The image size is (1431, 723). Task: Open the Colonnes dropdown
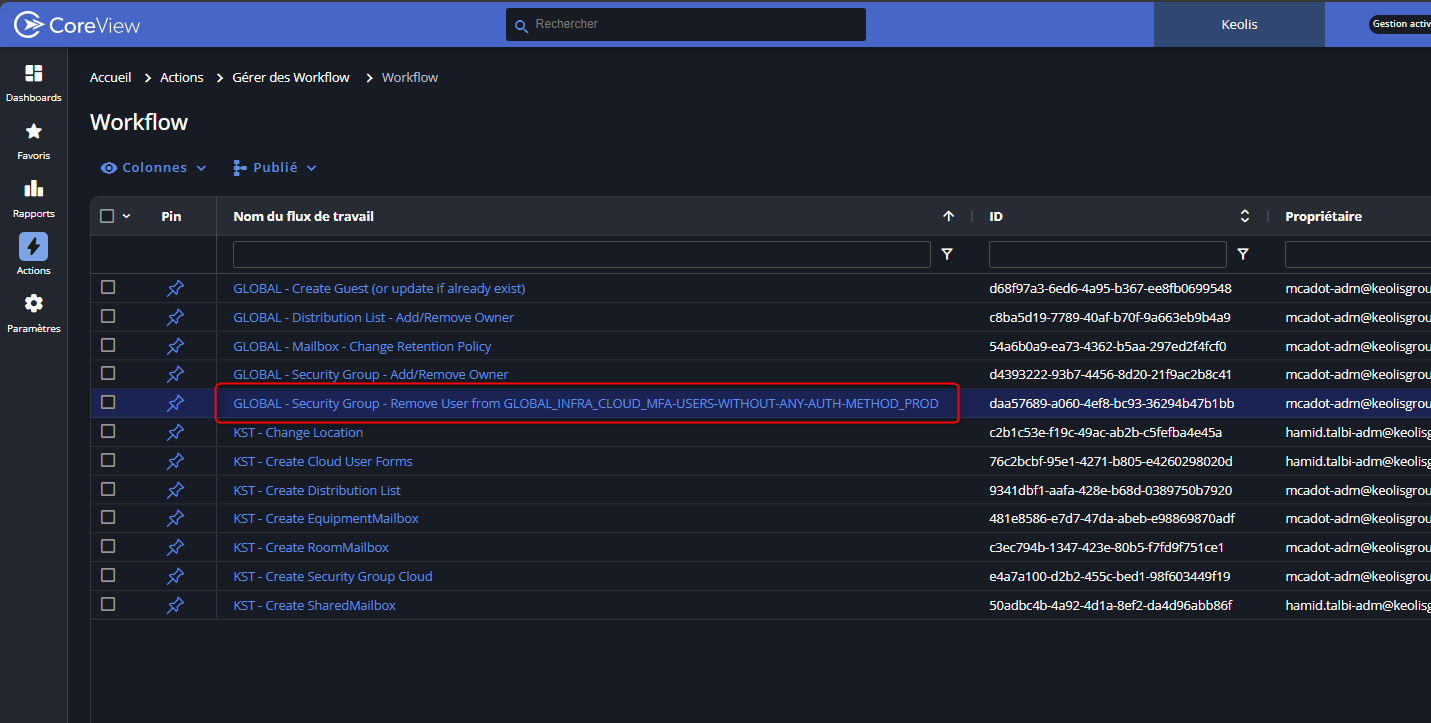coord(154,168)
